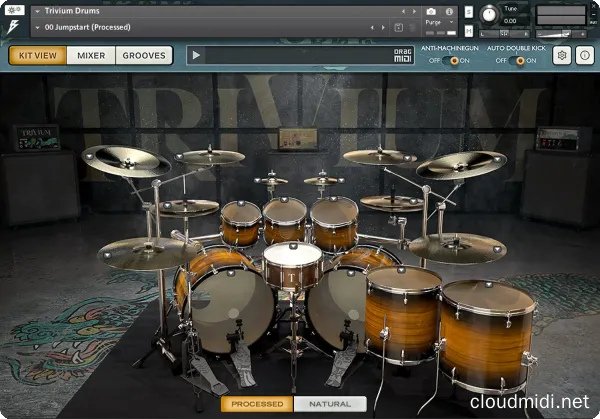
Task: Open the settings gear icon
Action: [x=562, y=56]
